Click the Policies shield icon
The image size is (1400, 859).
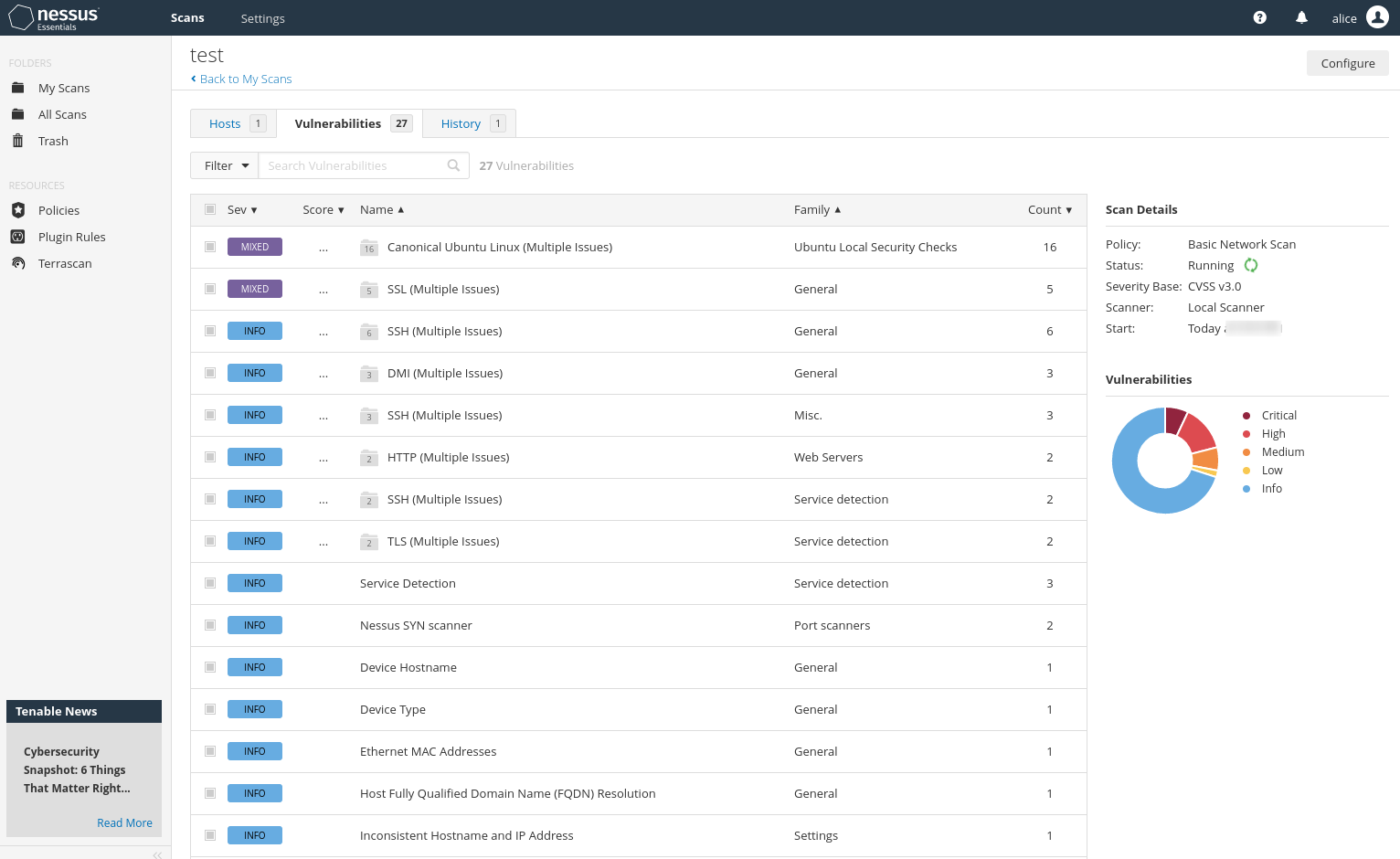[x=17, y=210]
